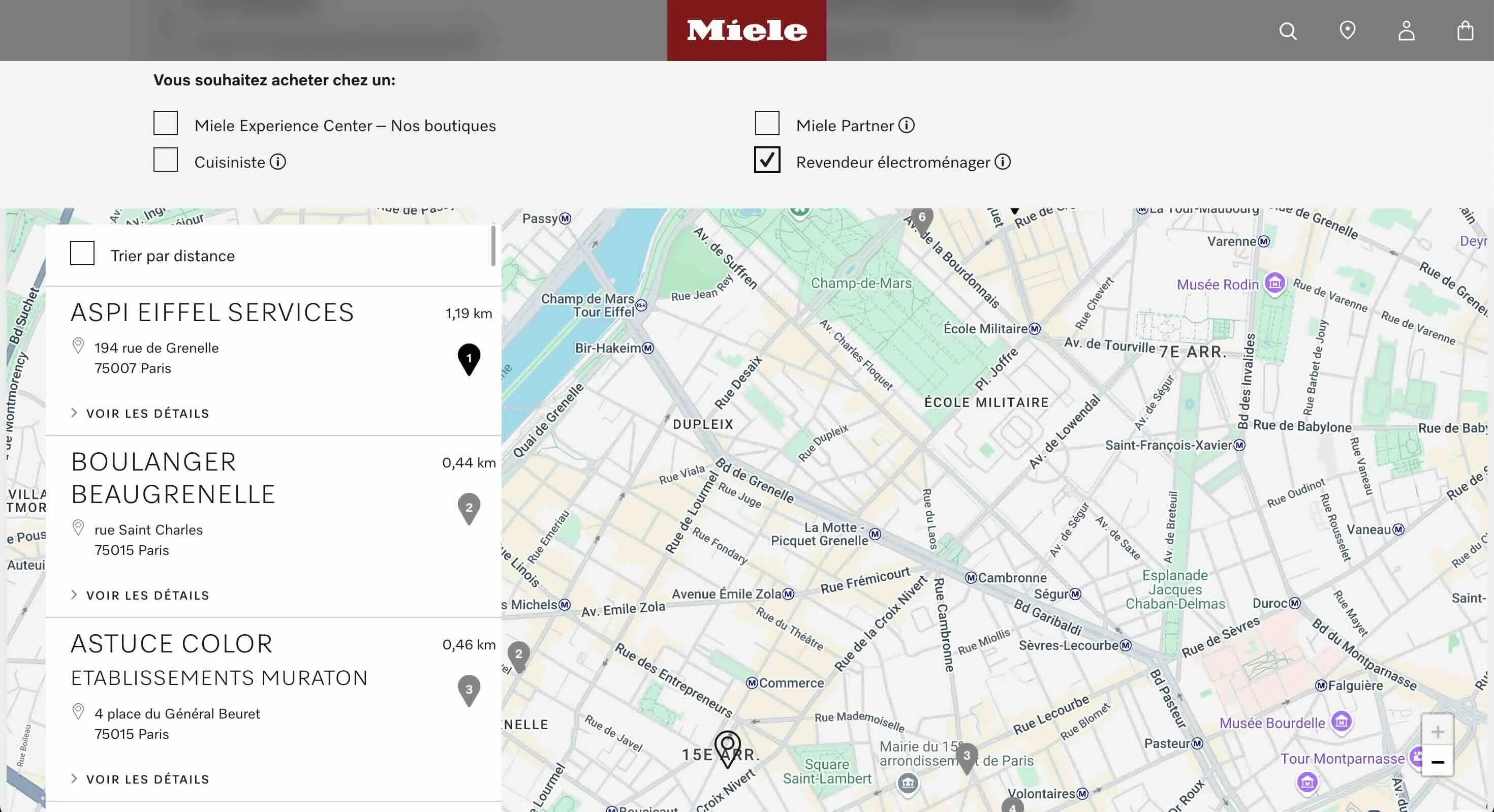
Task: Open the user account icon
Action: click(1406, 30)
